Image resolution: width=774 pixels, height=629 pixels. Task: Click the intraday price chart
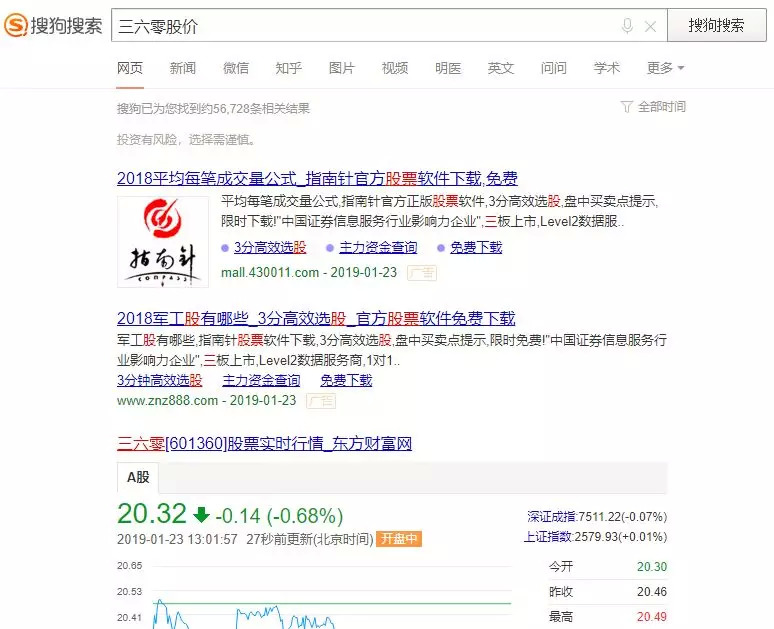(314, 595)
